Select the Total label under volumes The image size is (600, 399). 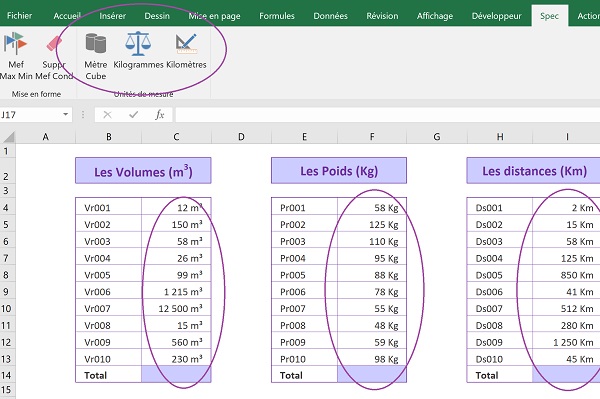tap(109, 375)
